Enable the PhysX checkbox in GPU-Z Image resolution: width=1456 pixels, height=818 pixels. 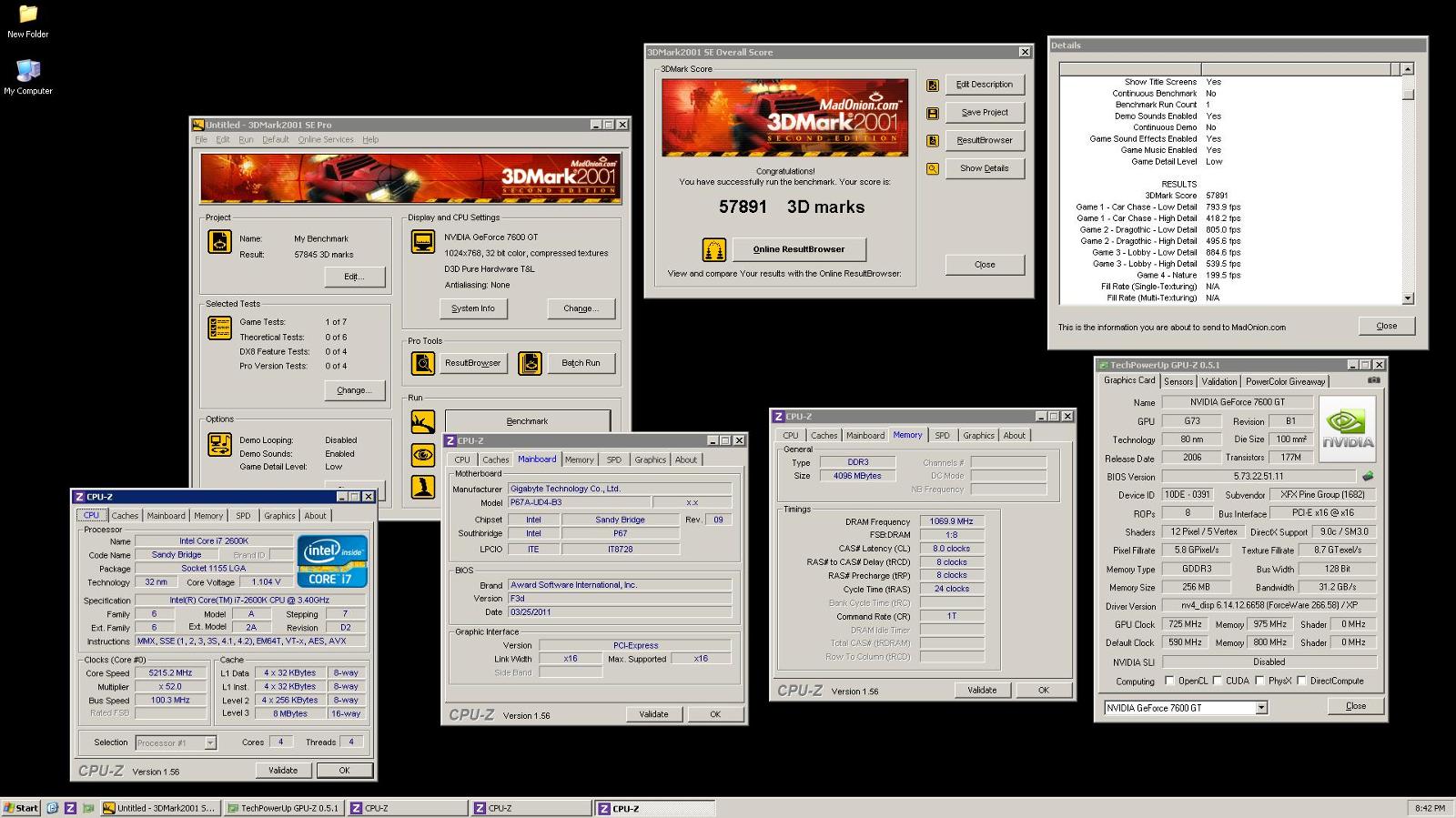pos(1259,681)
